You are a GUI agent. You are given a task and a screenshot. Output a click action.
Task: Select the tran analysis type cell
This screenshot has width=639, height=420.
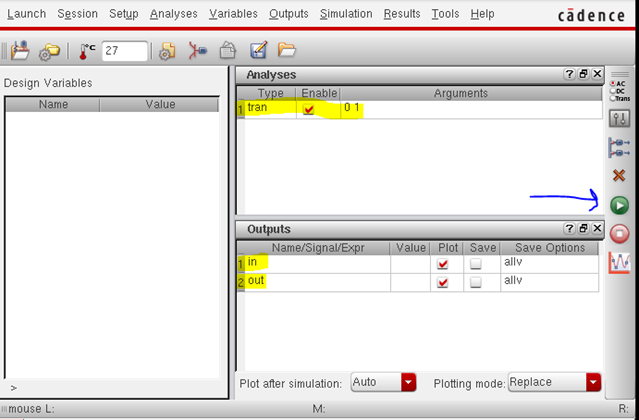pyautogui.click(x=270, y=109)
